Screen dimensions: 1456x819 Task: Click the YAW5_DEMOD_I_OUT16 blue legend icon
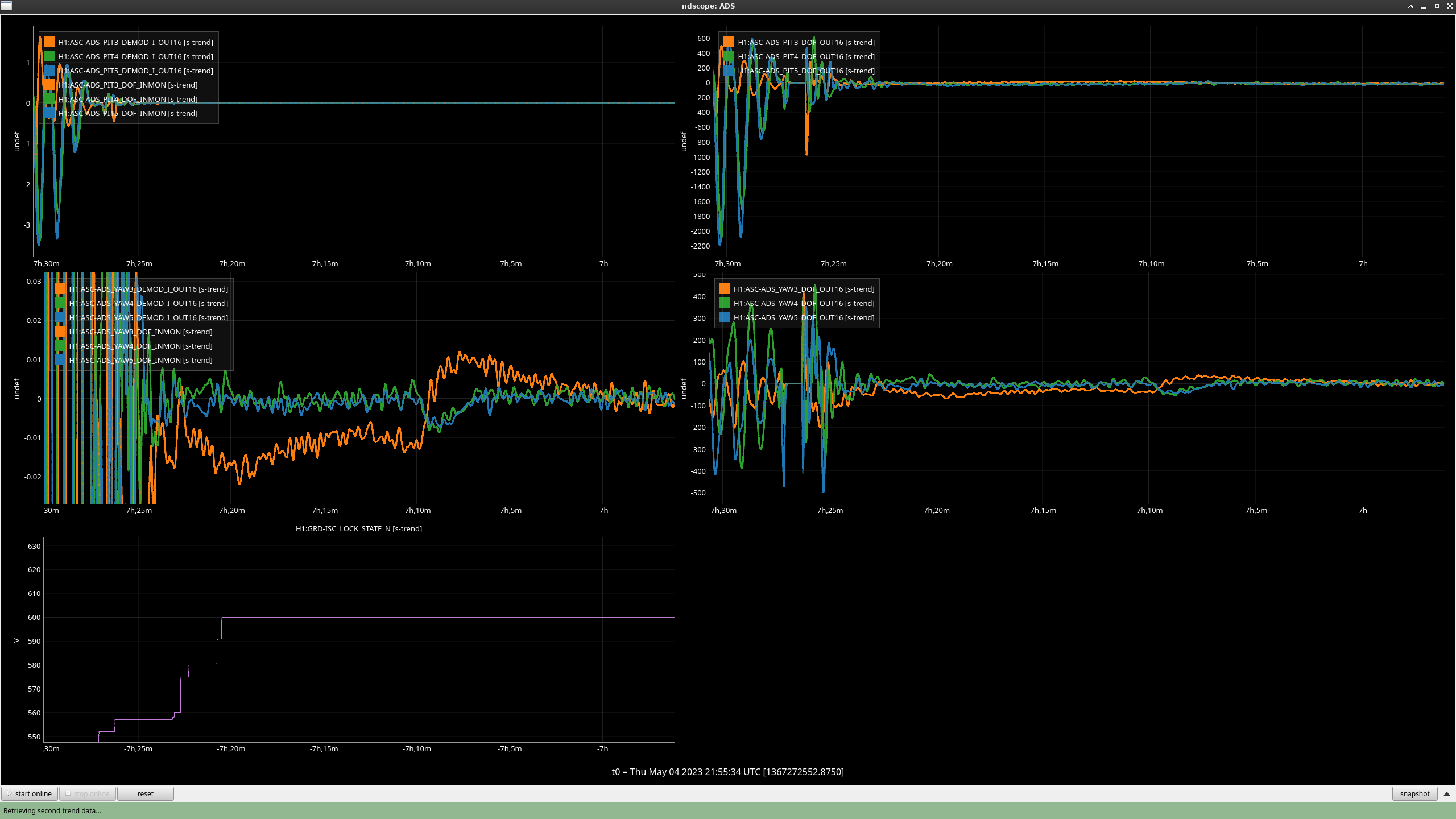click(60, 317)
